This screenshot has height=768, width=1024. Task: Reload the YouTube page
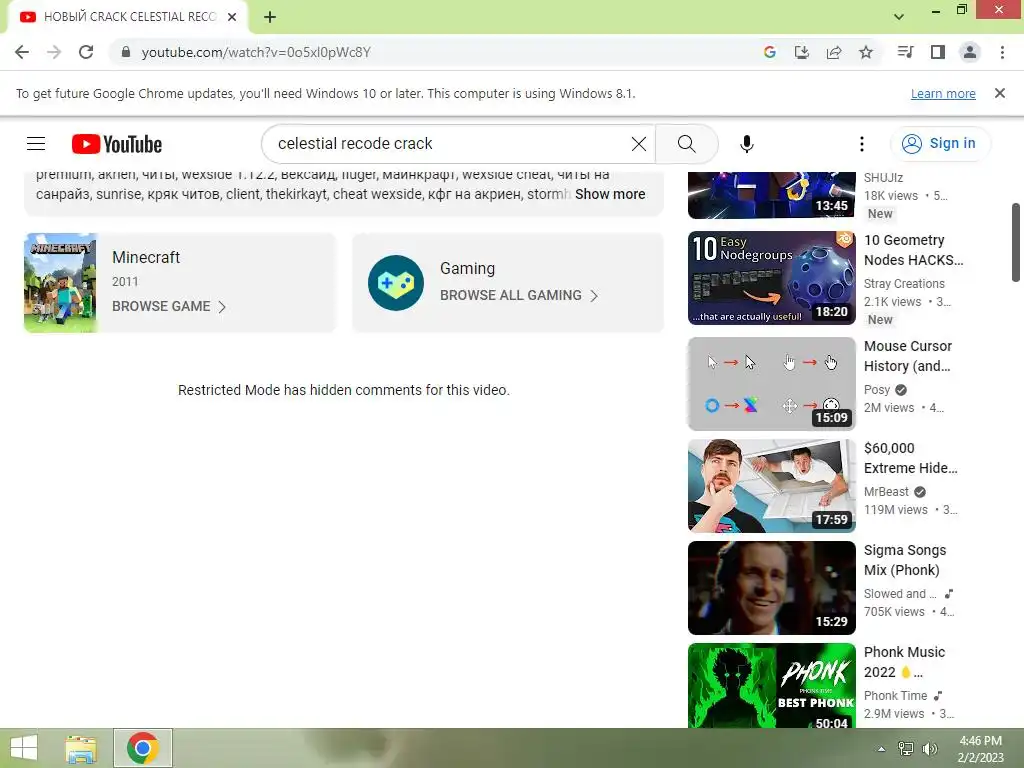click(x=86, y=52)
